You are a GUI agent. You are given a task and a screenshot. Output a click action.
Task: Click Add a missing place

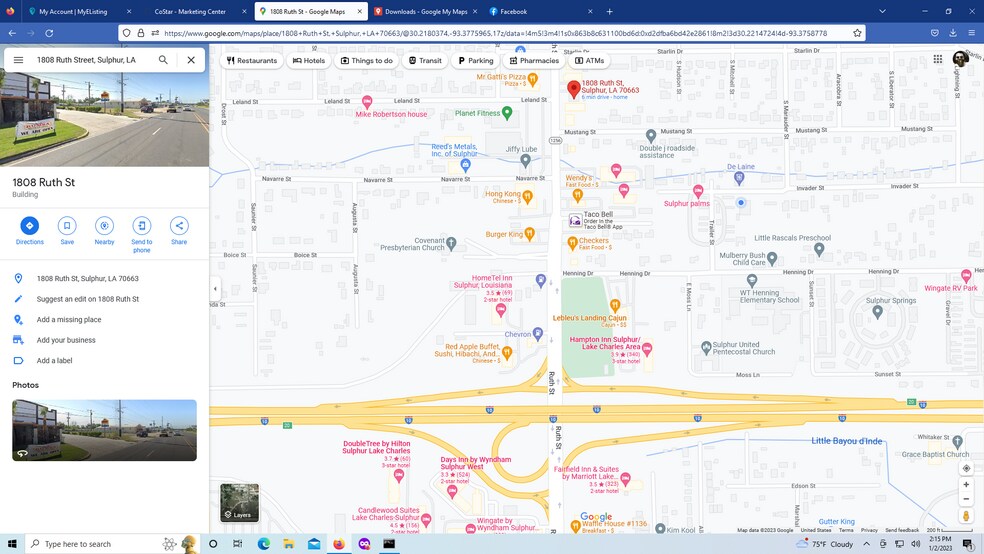(69, 320)
